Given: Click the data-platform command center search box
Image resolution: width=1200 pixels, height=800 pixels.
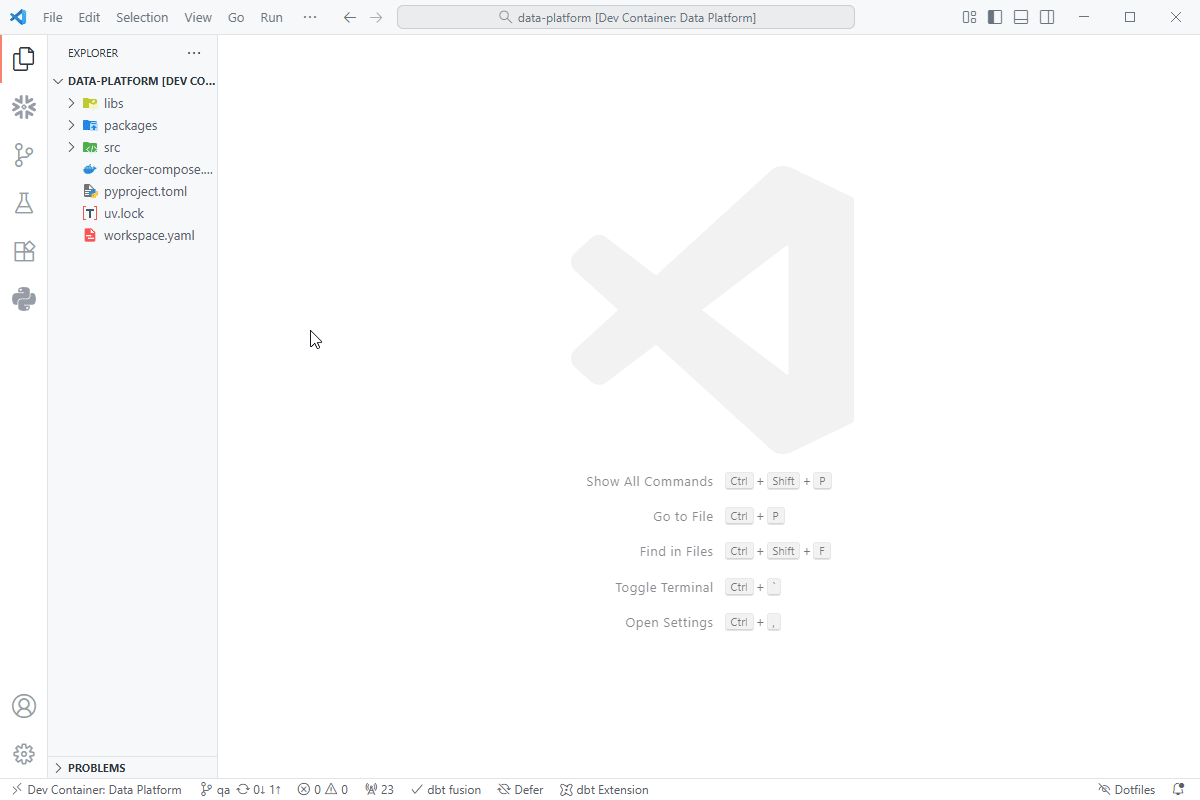Looking at the screenshot, I should point(626,17).
